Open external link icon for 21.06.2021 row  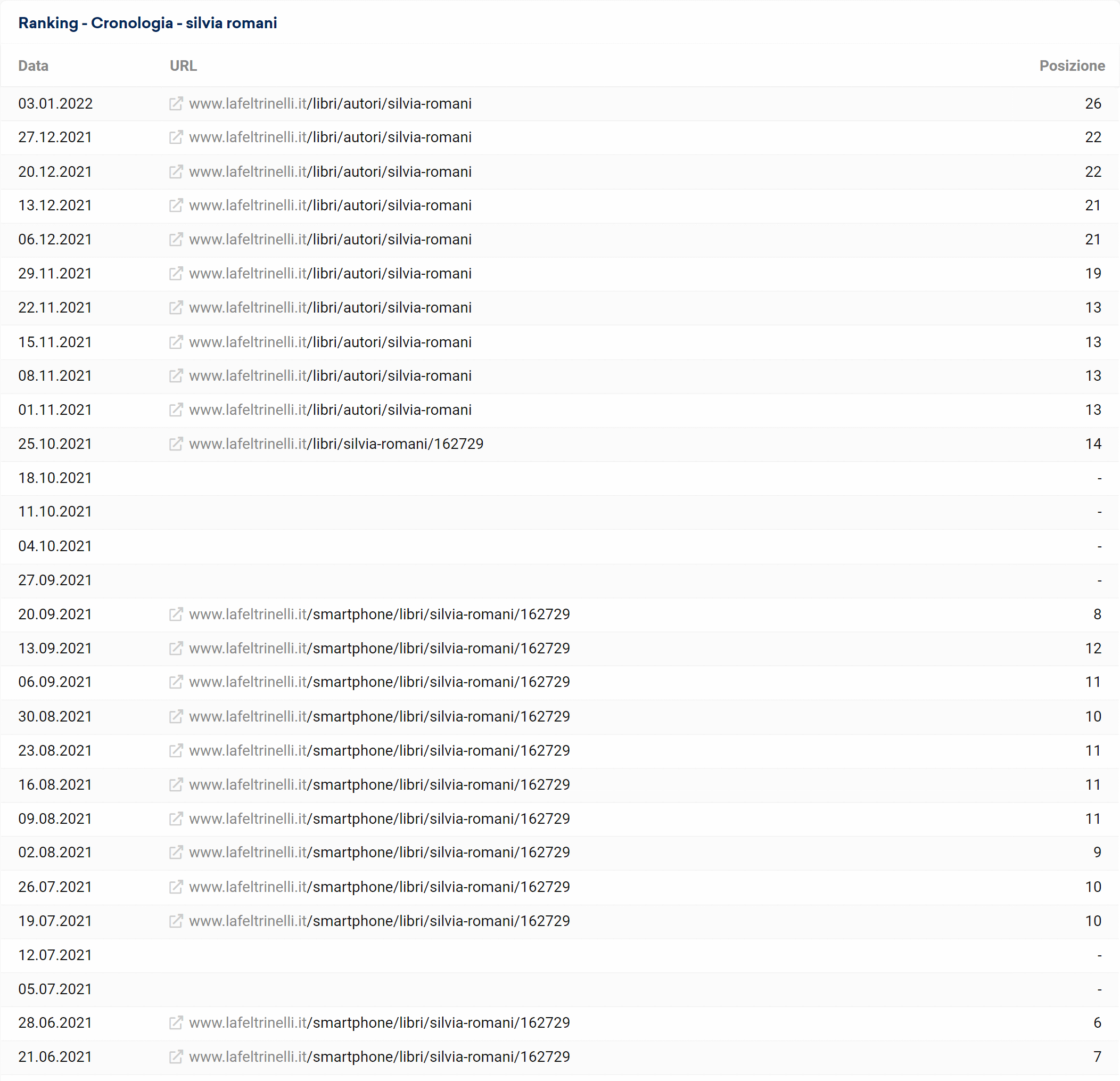tap(176, 1057)
